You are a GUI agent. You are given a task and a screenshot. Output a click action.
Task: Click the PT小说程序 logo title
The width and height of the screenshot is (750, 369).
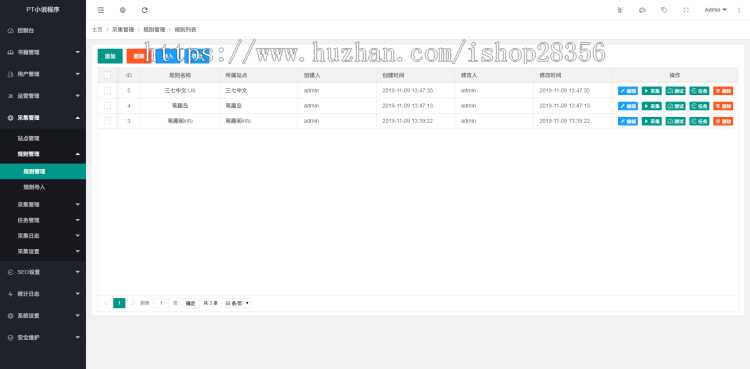(43, 10)
